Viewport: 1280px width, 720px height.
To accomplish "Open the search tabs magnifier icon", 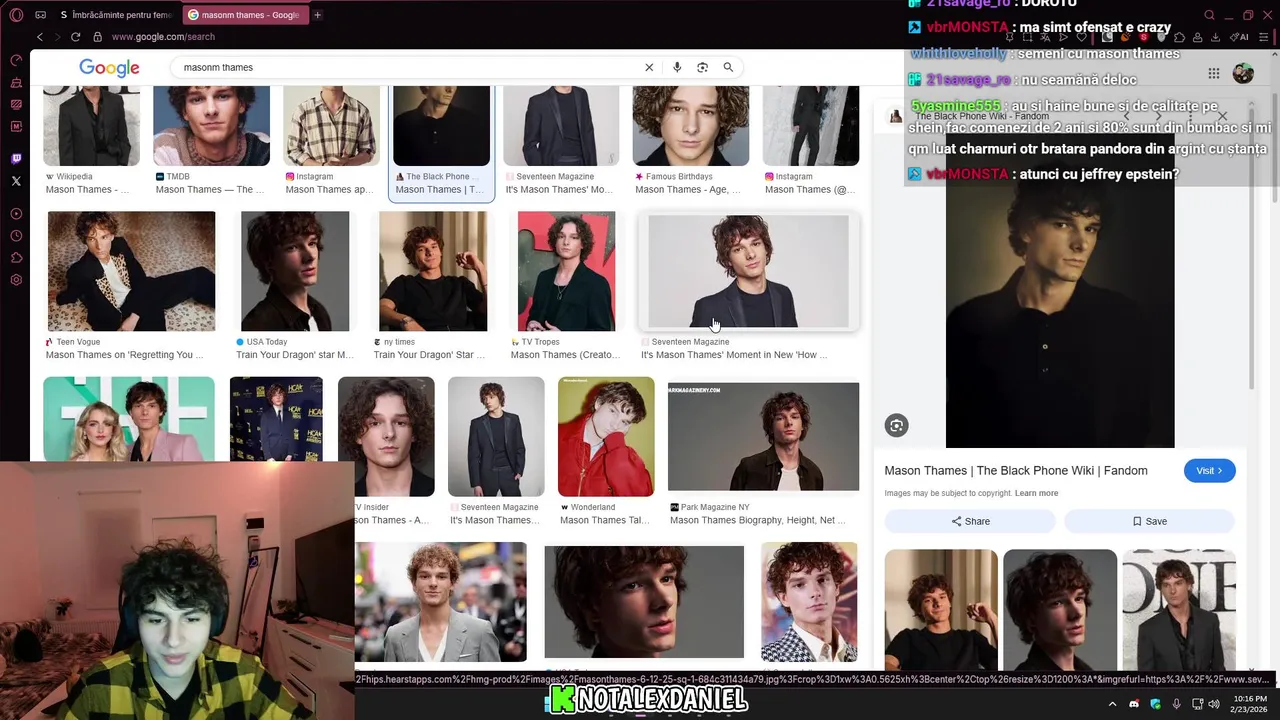I will coord(1209,15).
